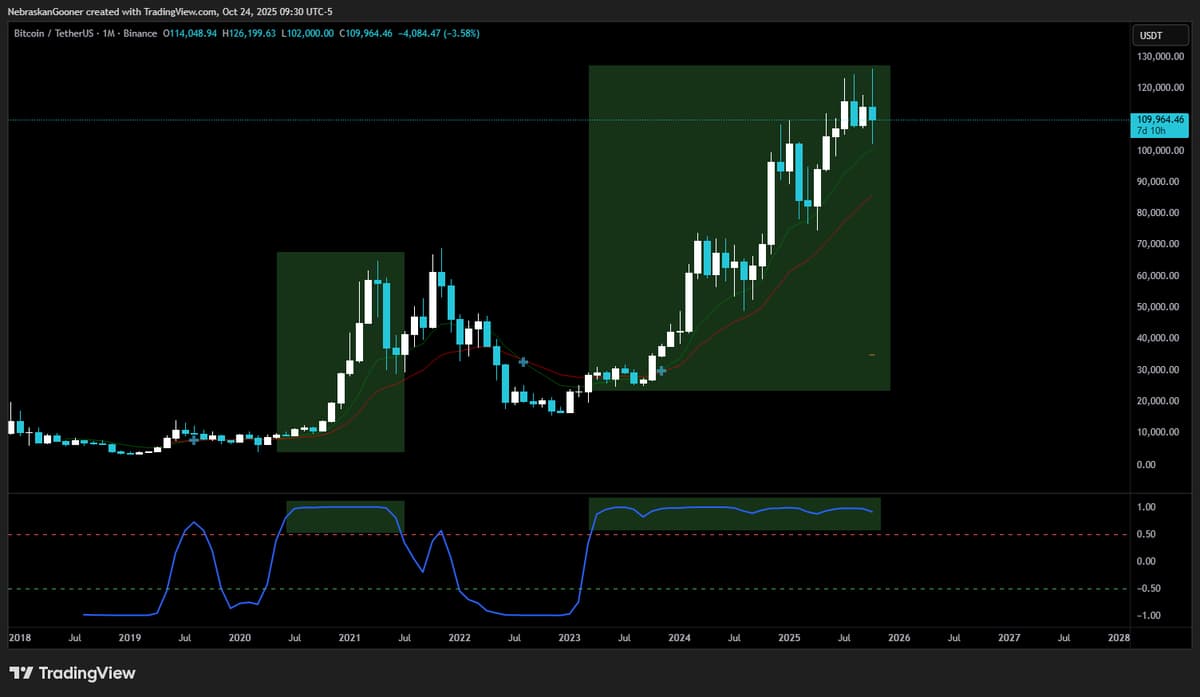This screenshot has width=1200, height=697.
Task: Select the 2021 label on the time axis
Action: 349,637
